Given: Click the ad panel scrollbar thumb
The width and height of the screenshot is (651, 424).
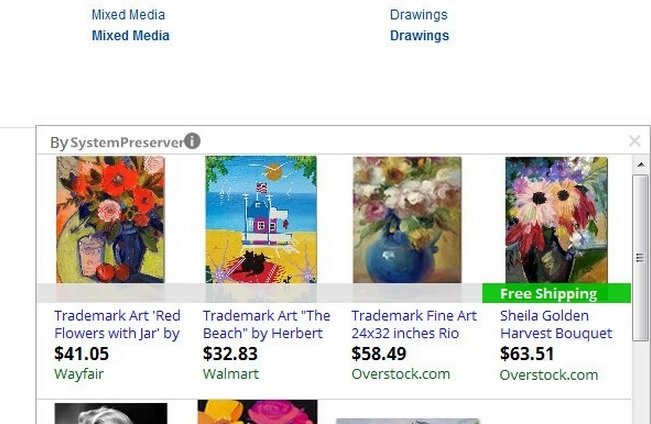Looking at the screenshot, I should point(641,257).
